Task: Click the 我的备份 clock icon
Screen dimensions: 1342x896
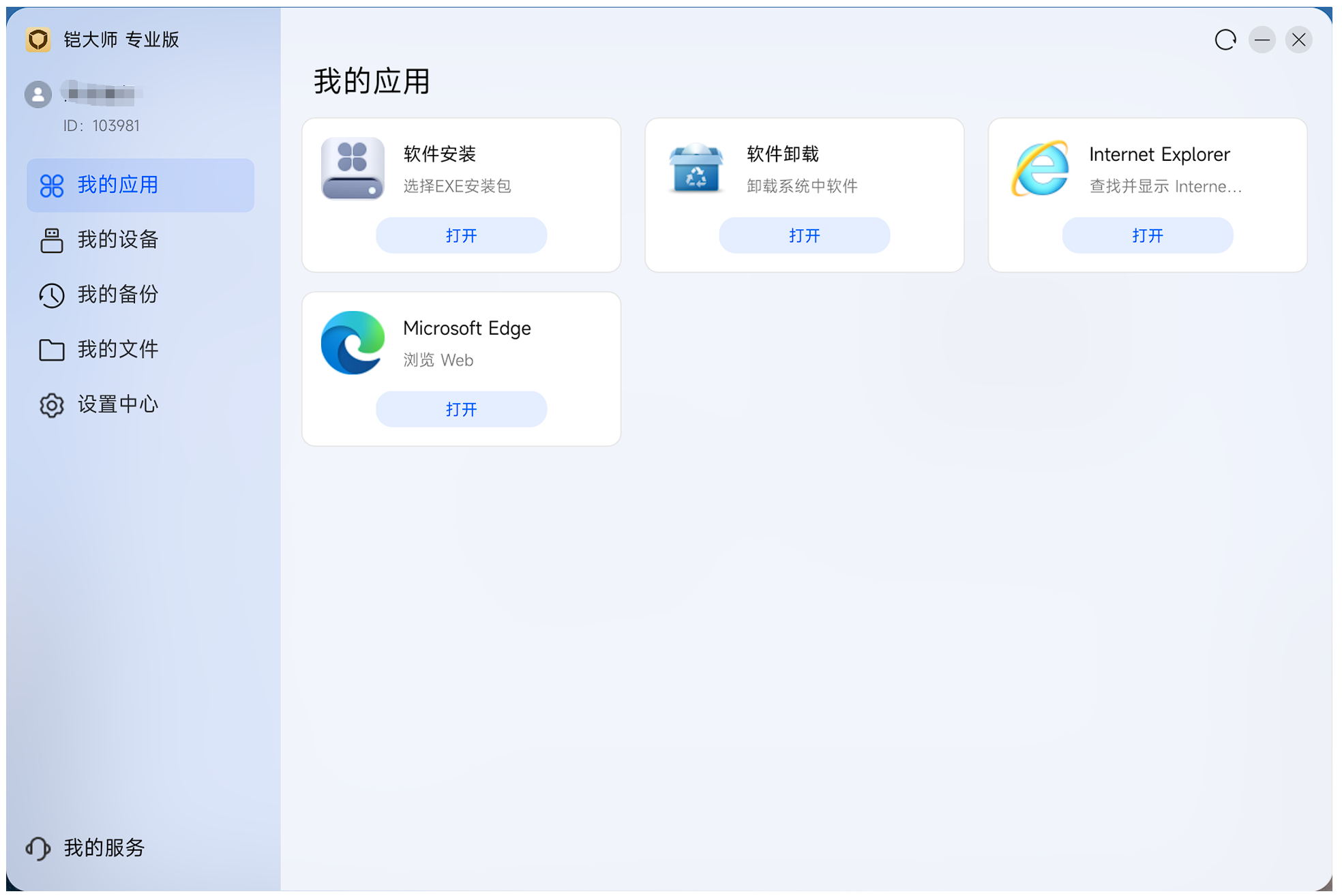Action: [x=52, y=295]
